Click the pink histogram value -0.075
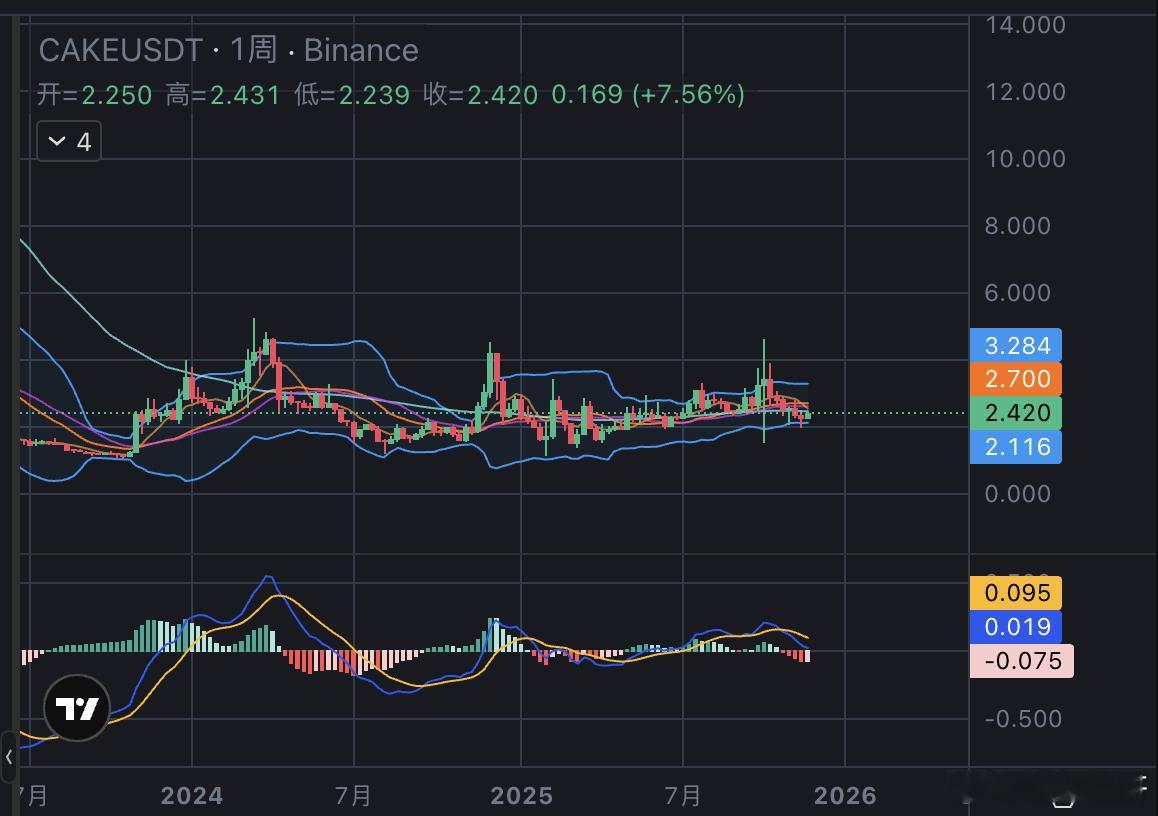The width and height of the screenshot is (1158, 816). pos(1021,661)
